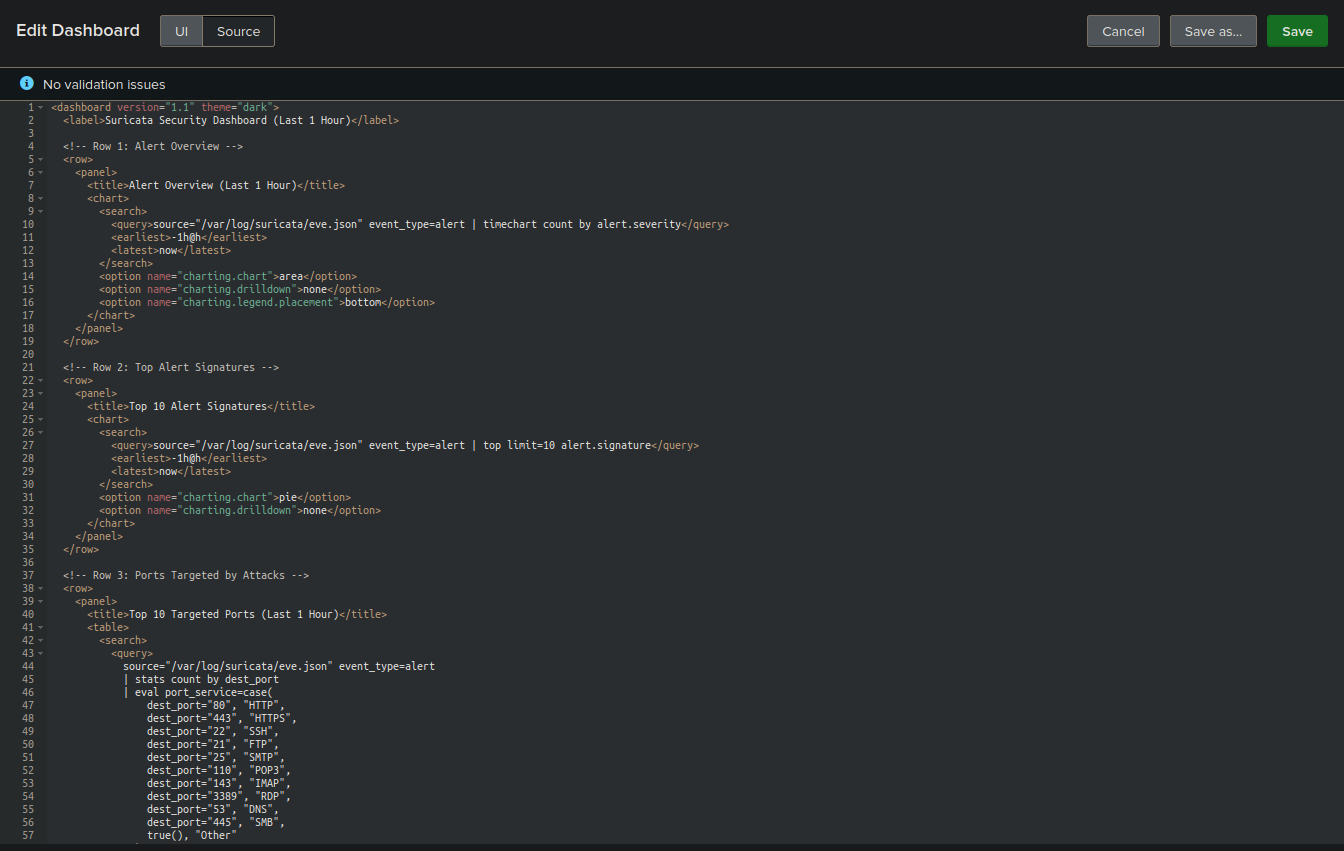This screenshot has height=851, width=1344.
Task: Collapse the search tag on line 9
Action: click(40, 211)
